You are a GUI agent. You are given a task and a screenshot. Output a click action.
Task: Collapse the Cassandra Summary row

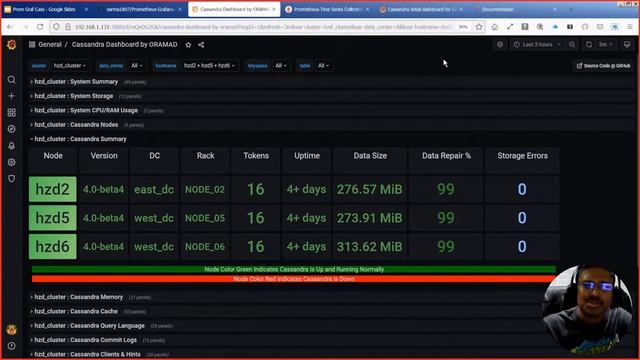[x=80, y=139]
